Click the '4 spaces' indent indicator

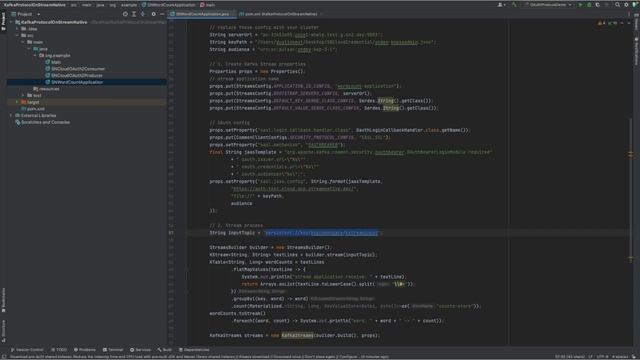point(620,357)
